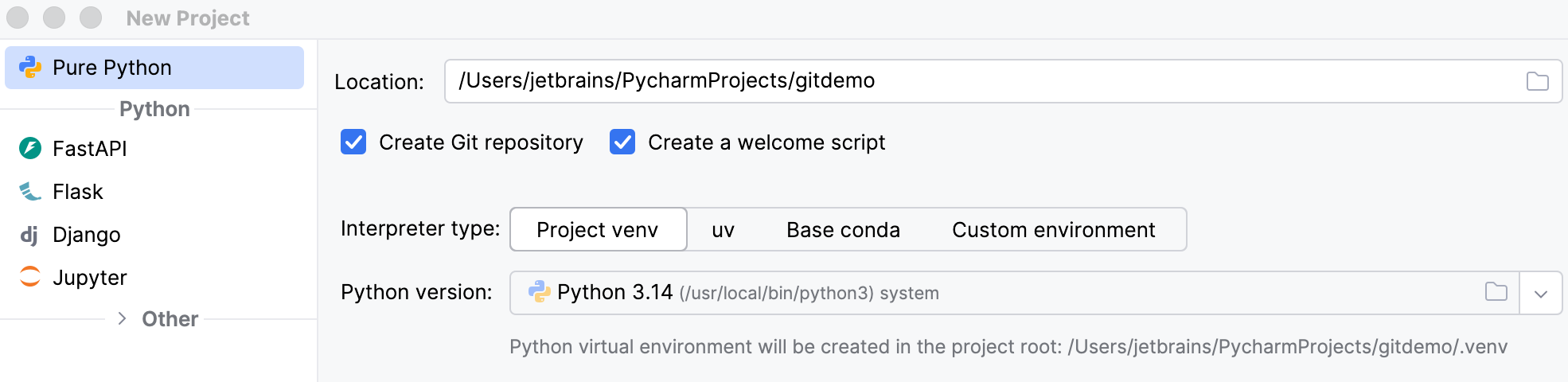Click the Python version dropdown arrow
Viewport: 1568px width, 382px height.
click(1541, 294)
